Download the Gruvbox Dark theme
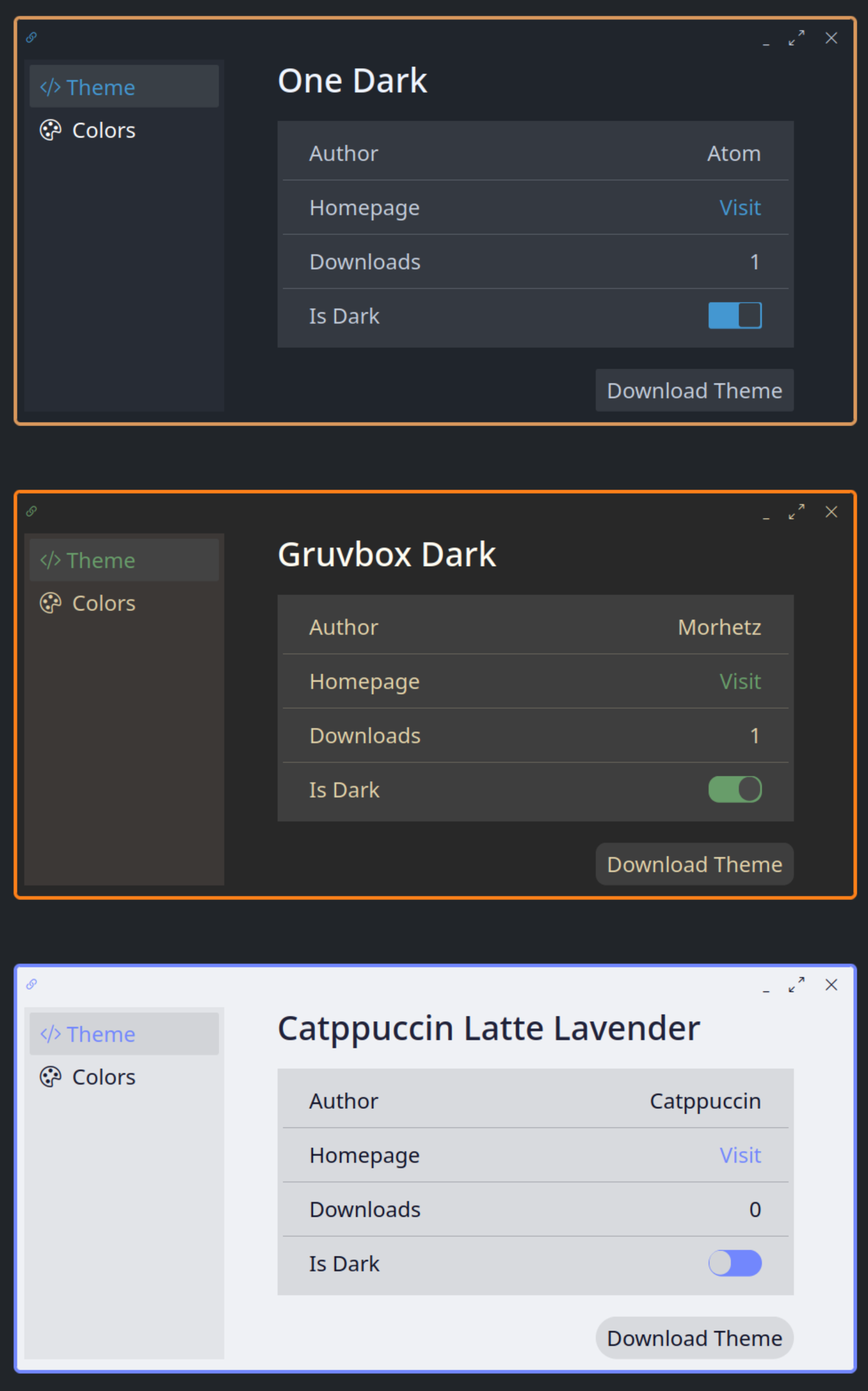The image size is (868, 1391). pos(694,864)
